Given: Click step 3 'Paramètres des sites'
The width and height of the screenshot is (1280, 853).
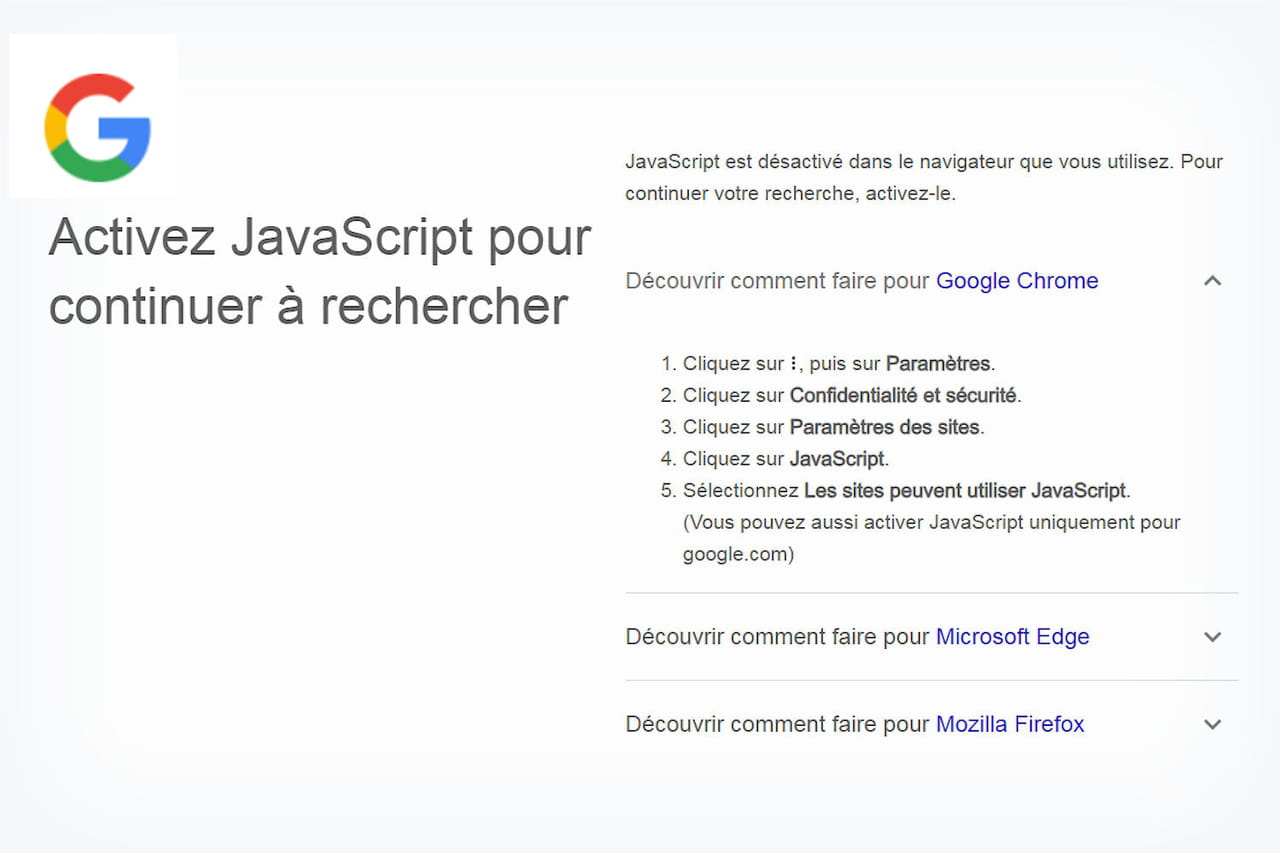Looking at the screenshot, I should (x=823, y=427).
